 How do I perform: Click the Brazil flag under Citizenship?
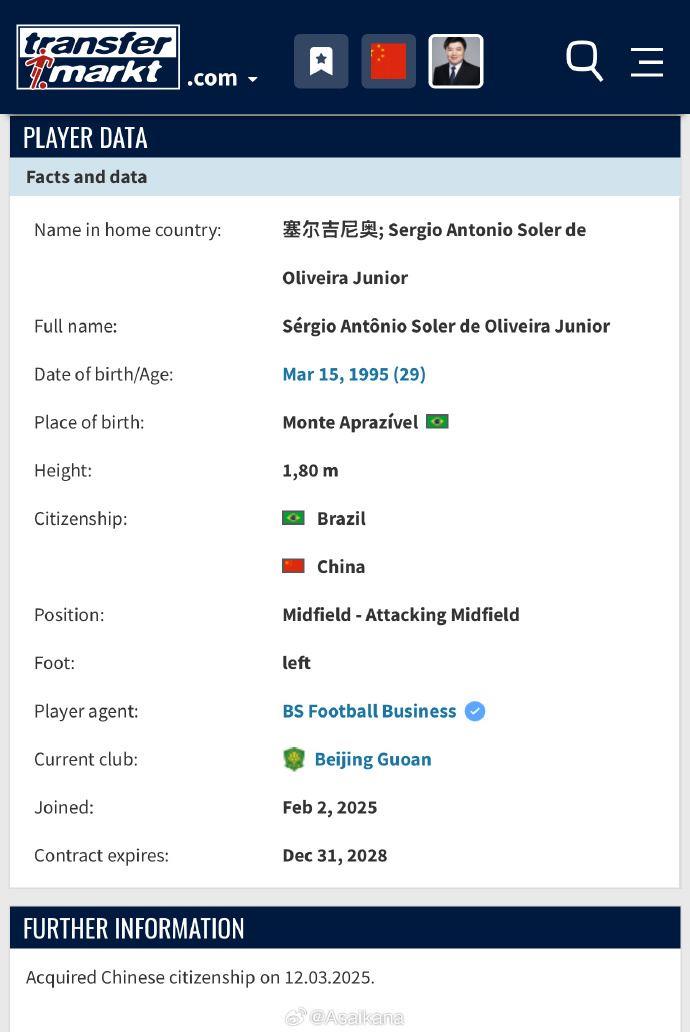(293, 518)
